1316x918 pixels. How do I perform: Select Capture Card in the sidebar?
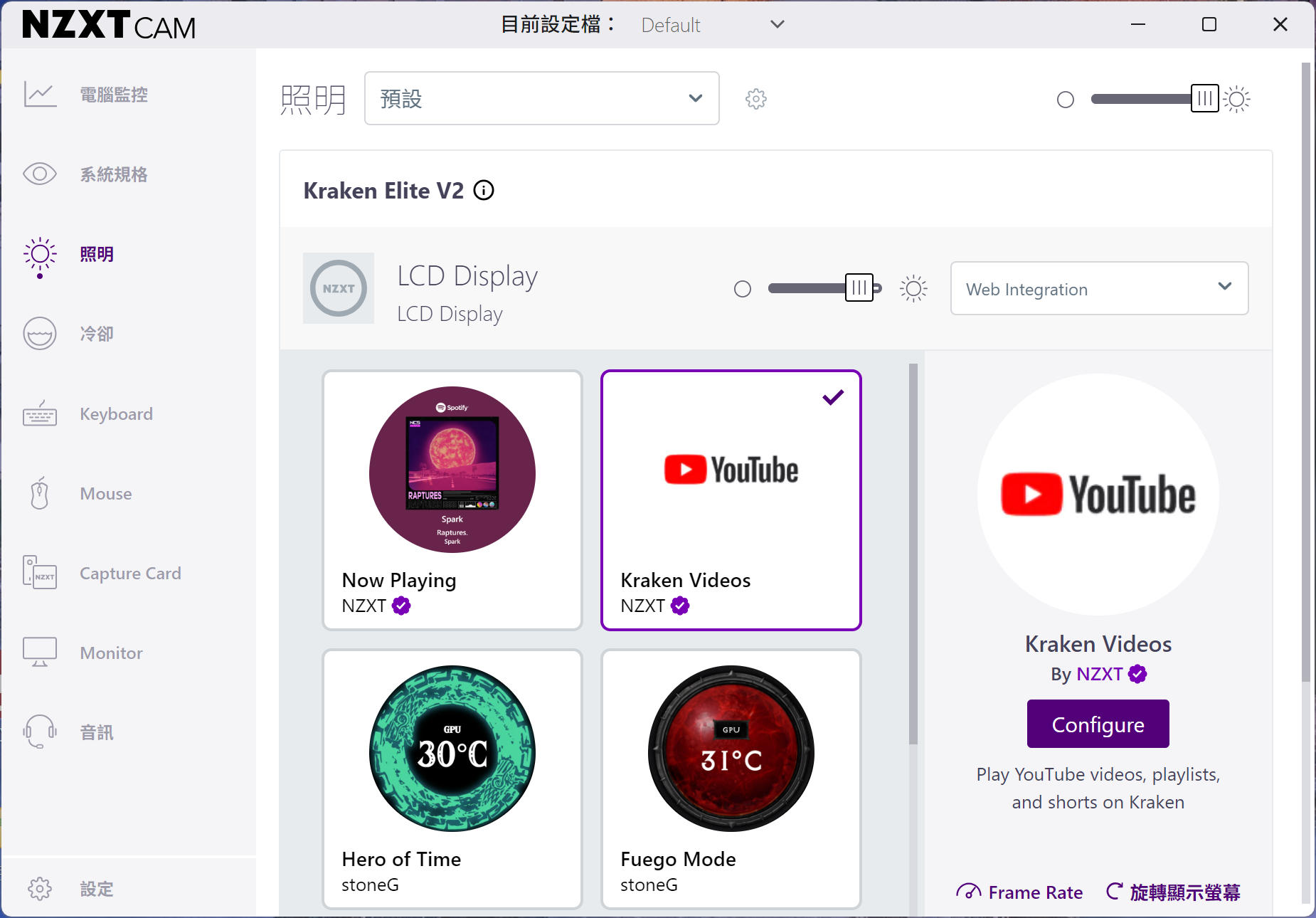click(130, 573)
